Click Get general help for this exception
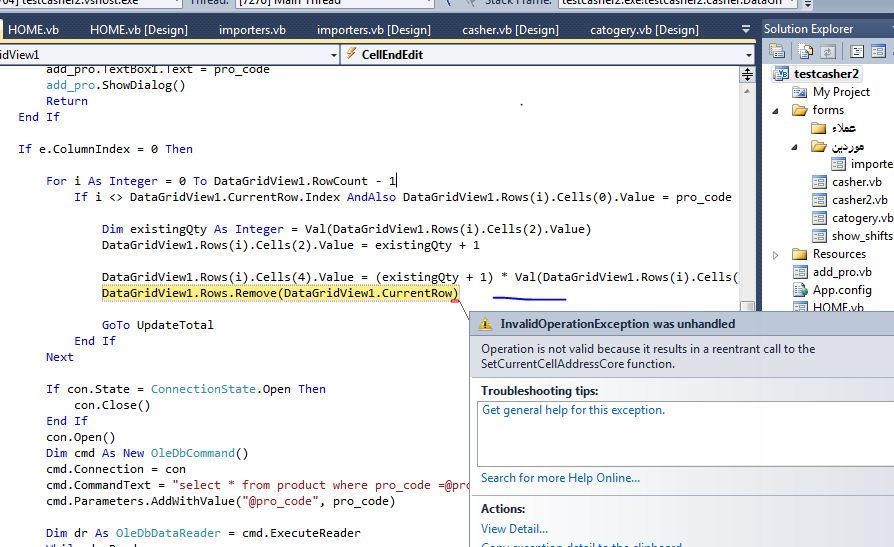The height and width of the screenshot is (547, 894). coord(573,410)
